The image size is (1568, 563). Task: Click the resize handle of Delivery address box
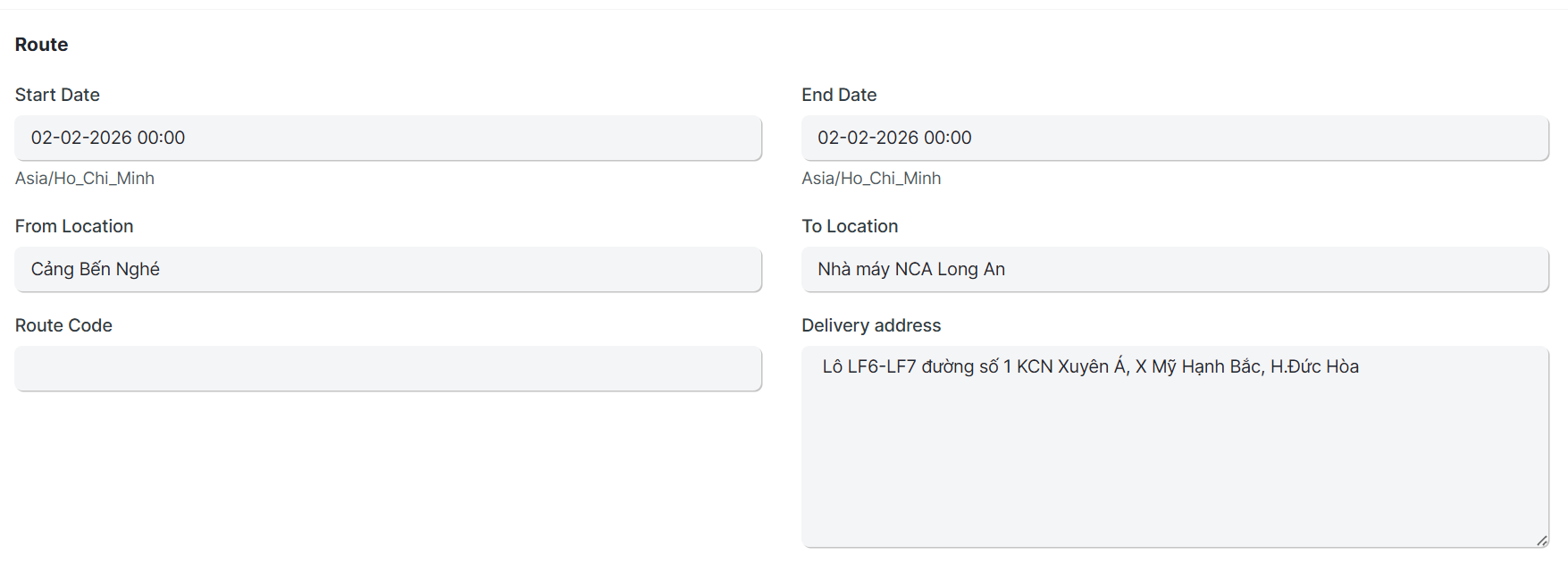pyautogui.click(x=1542, y=540)
